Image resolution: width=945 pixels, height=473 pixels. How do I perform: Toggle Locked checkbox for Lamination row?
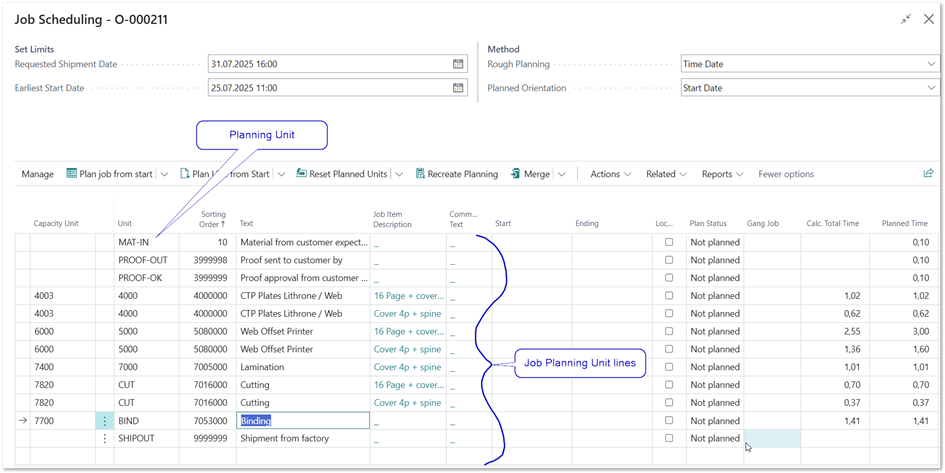point(669,367)
